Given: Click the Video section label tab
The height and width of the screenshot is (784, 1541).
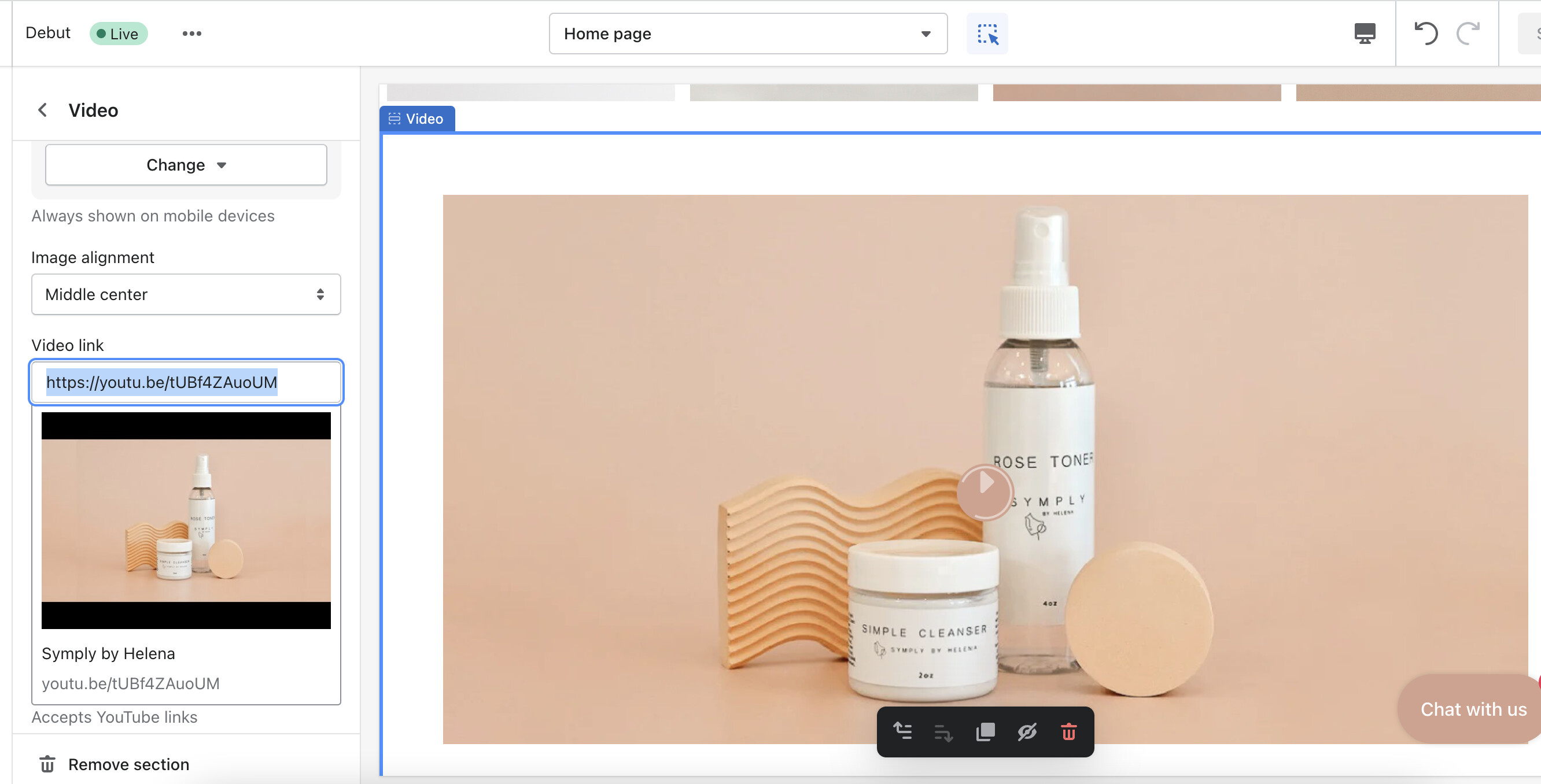Looking at the screenshot, I should (417, 119).
